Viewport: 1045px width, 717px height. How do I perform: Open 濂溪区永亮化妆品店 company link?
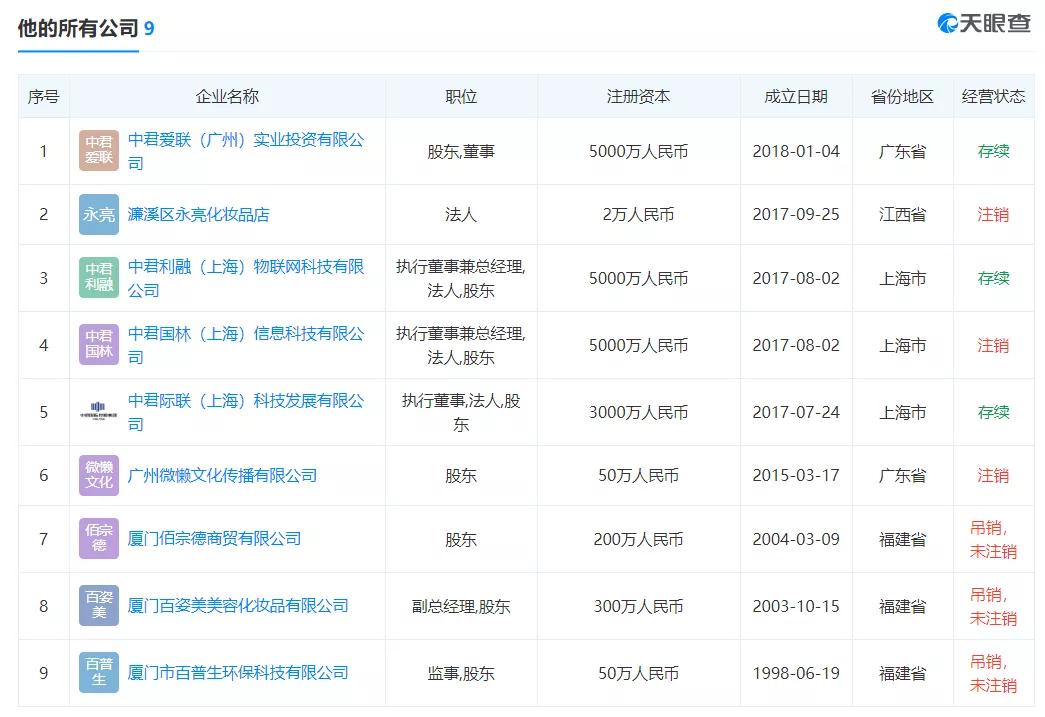(198, 214)
